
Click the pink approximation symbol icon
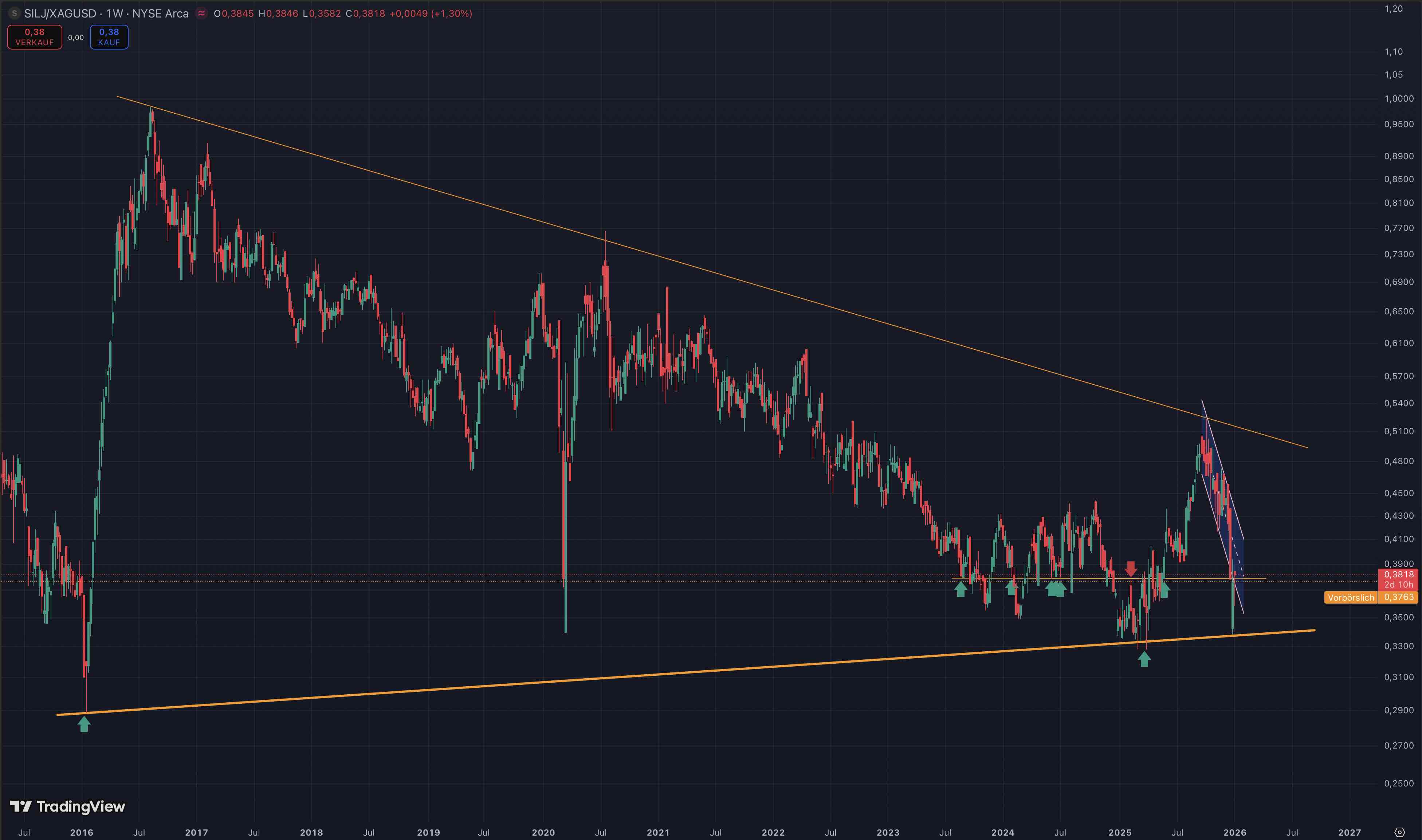[x=201, y=13]
